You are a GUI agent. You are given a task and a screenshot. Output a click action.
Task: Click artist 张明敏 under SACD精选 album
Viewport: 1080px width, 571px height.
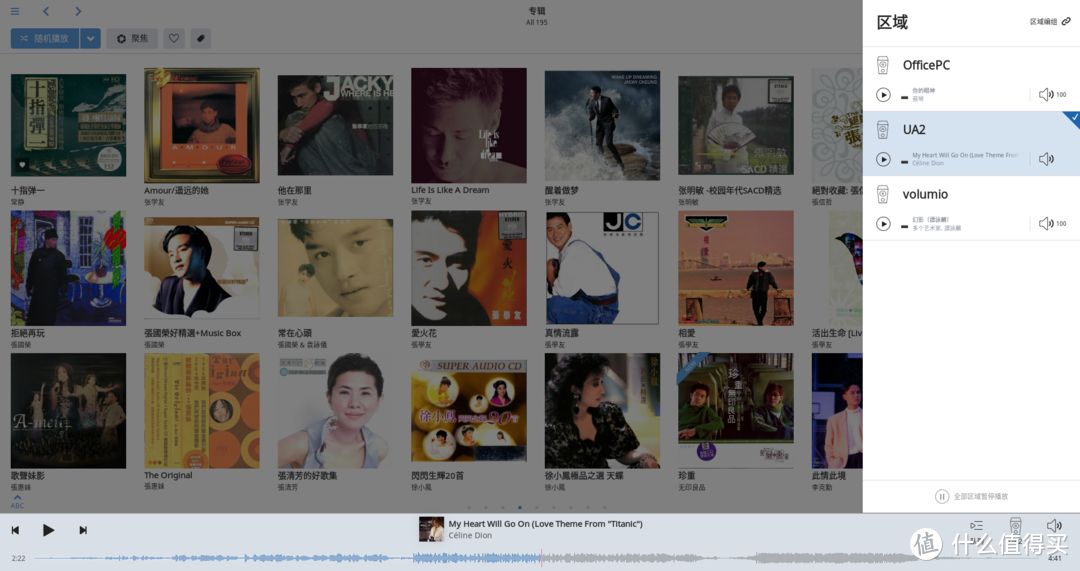pos(689,202)
